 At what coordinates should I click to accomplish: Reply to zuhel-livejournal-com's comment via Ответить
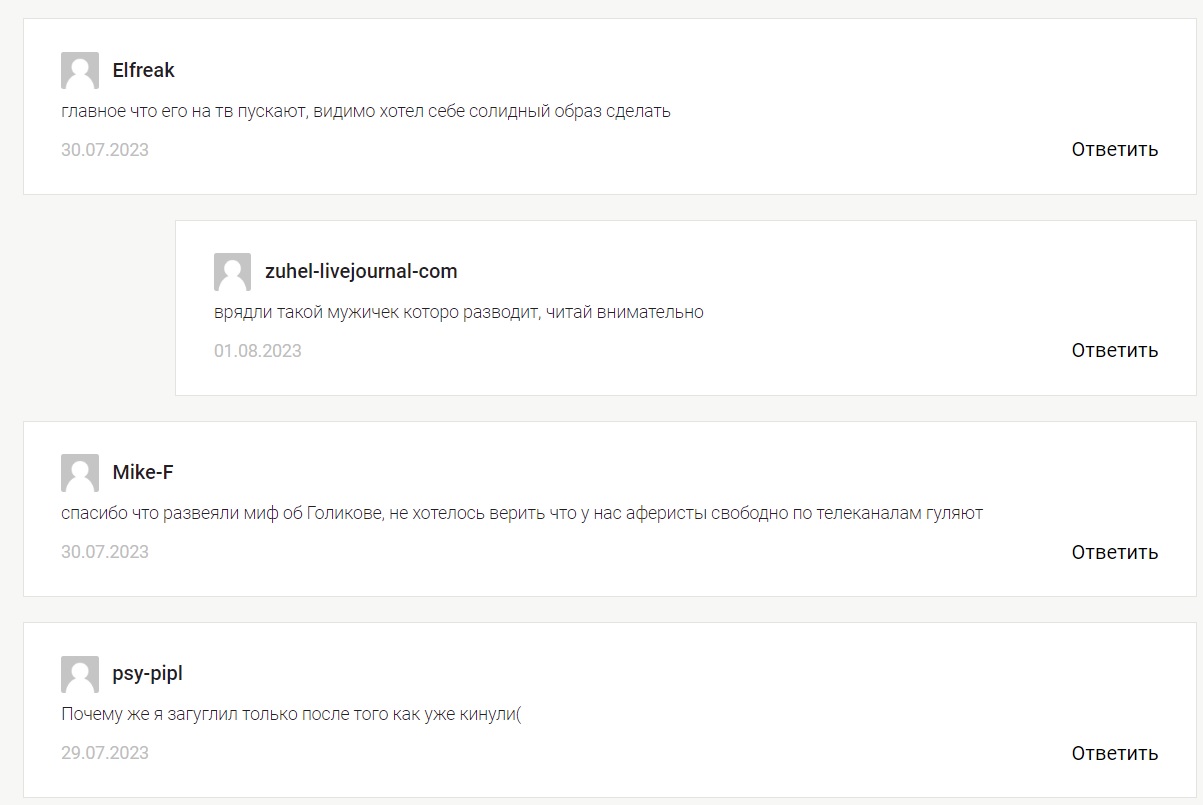coord(1115,350)
